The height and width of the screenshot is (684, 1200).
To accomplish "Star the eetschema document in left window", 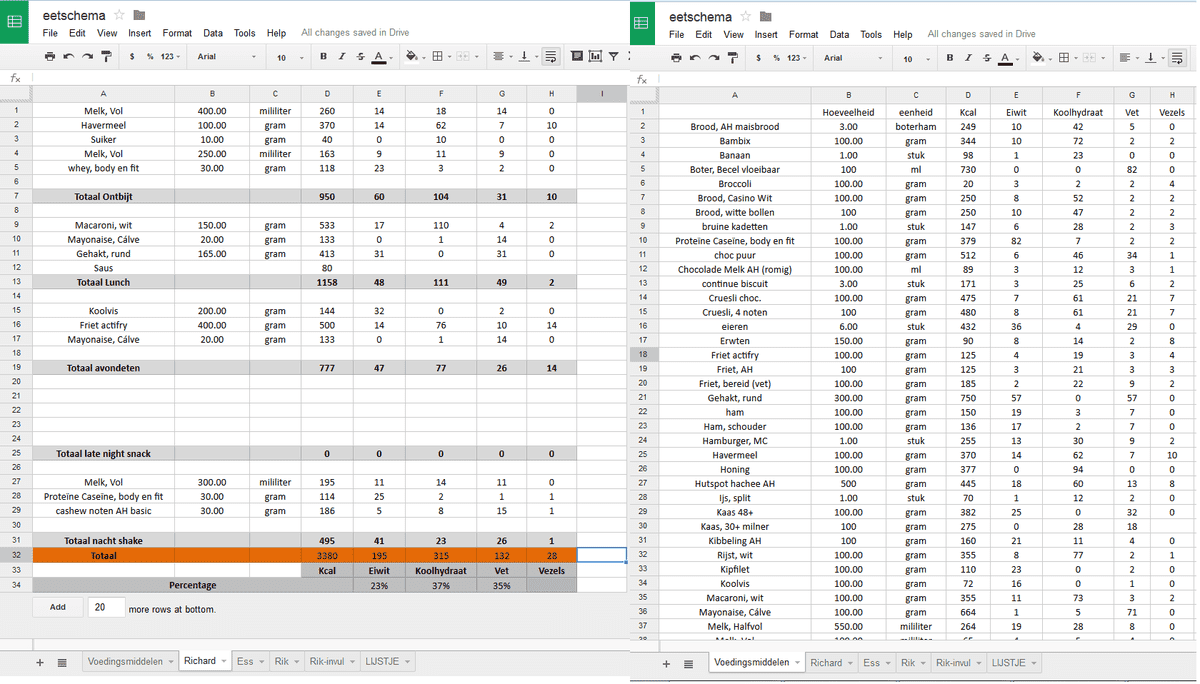I will [x=119, y=15].
